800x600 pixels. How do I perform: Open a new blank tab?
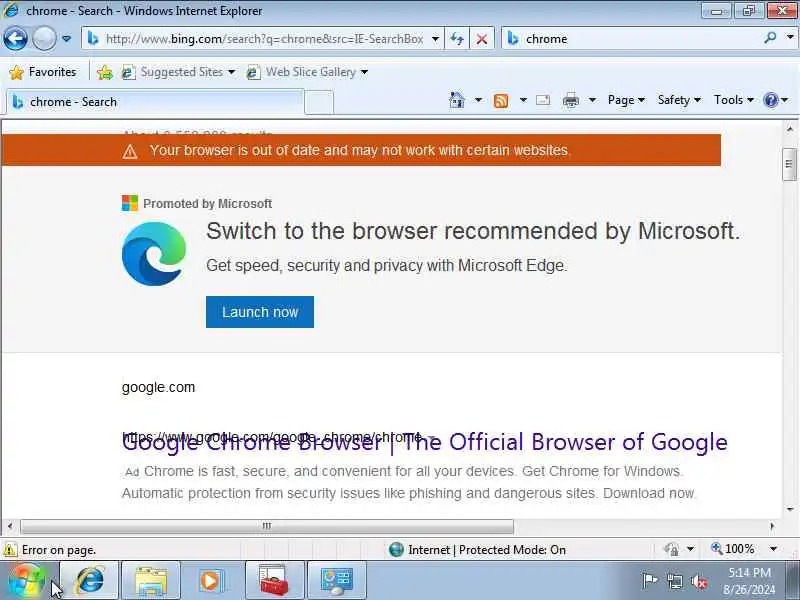(319, 102)
